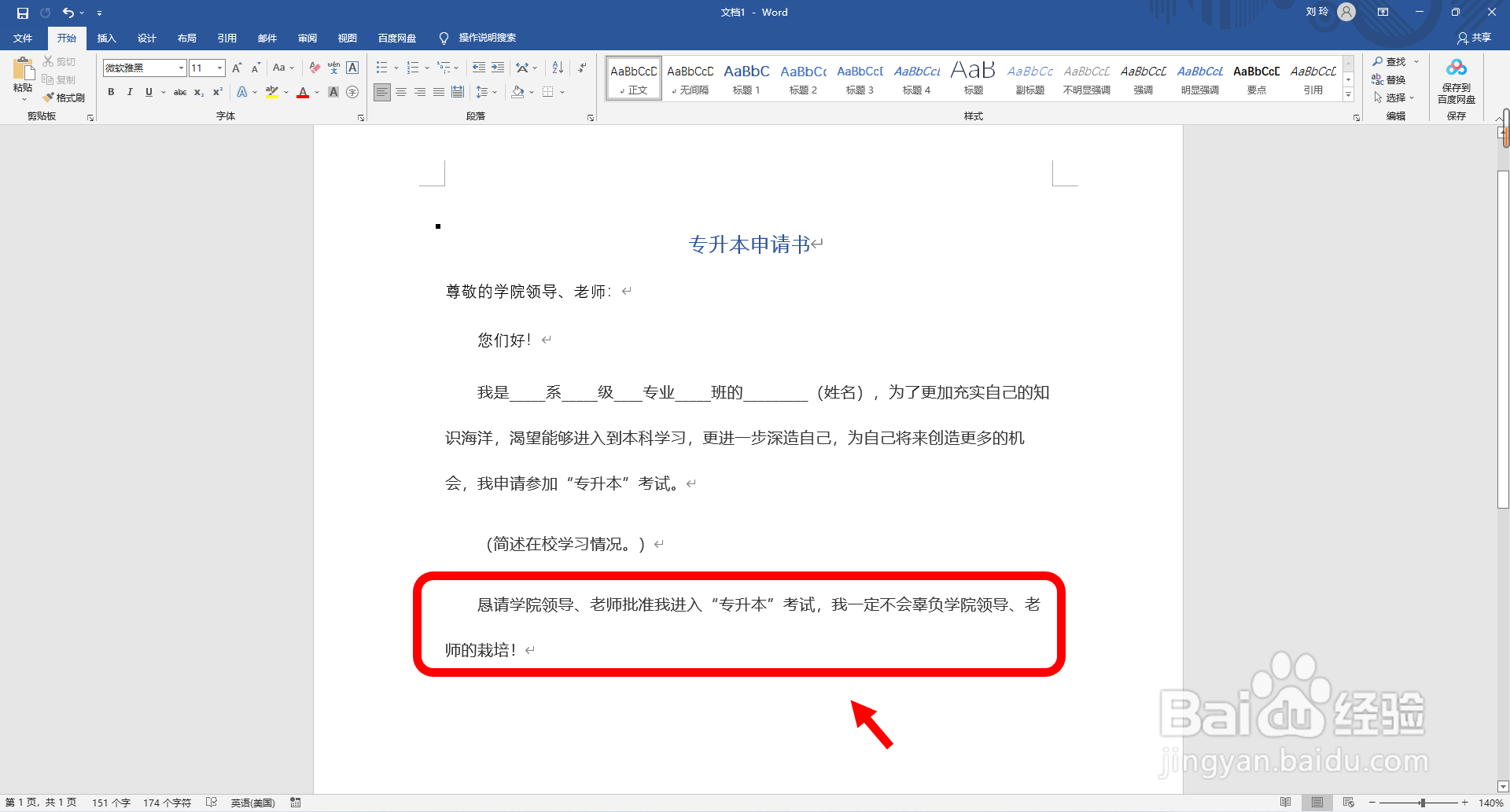Open bullet list dropdown arrow
This screenshot has width=1510, height=812.
click(396, 68)
